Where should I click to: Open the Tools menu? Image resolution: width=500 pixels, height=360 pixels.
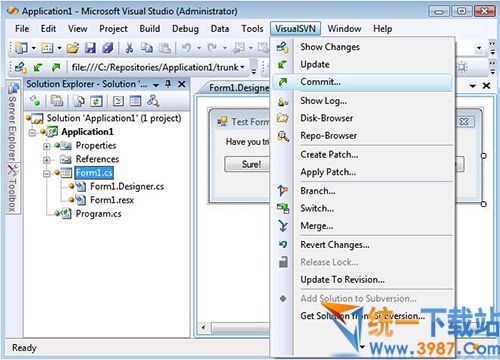[252, 29]
